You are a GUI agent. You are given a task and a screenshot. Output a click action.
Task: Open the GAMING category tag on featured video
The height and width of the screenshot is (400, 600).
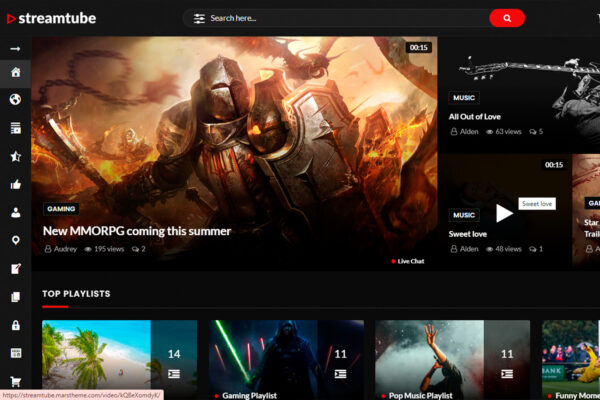click(x=61, y=209)
